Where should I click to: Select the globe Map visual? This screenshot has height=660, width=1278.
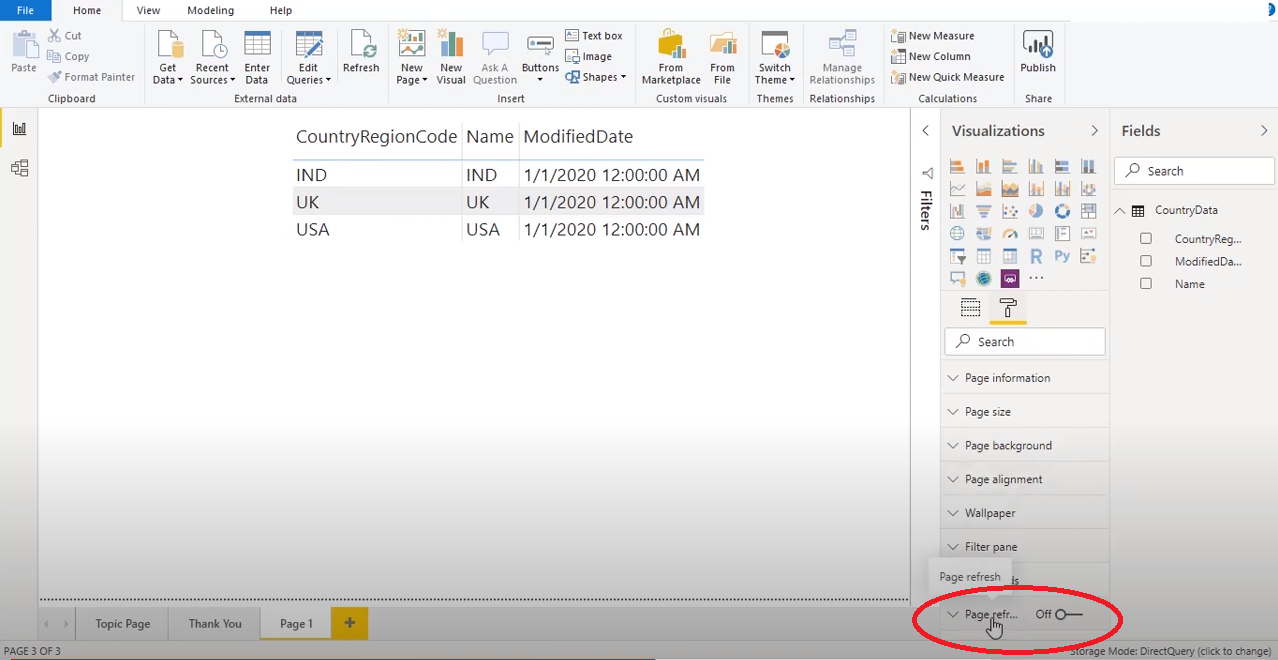pyautogui.click(x=957, y=233)
